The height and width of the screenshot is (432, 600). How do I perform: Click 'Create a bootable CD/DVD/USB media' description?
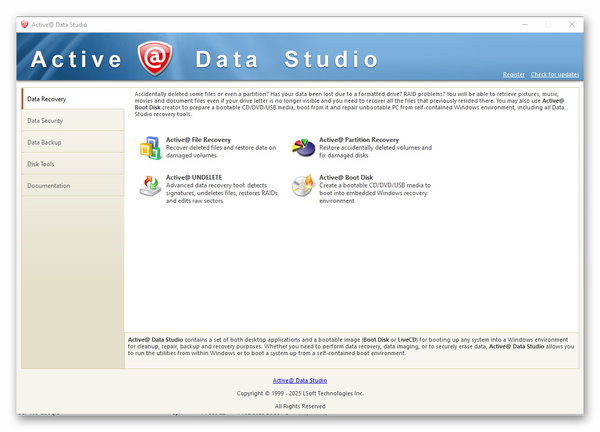point(375,193)
